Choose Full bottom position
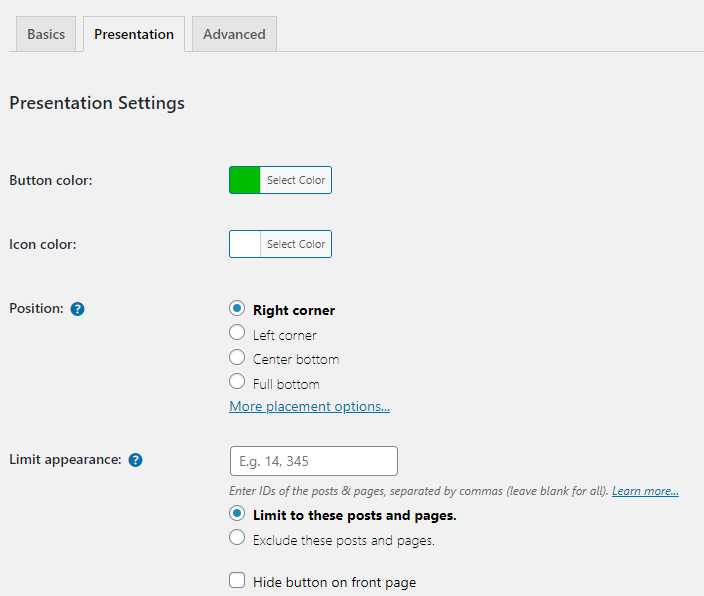704x596 pixels. (x=237, y=382)
